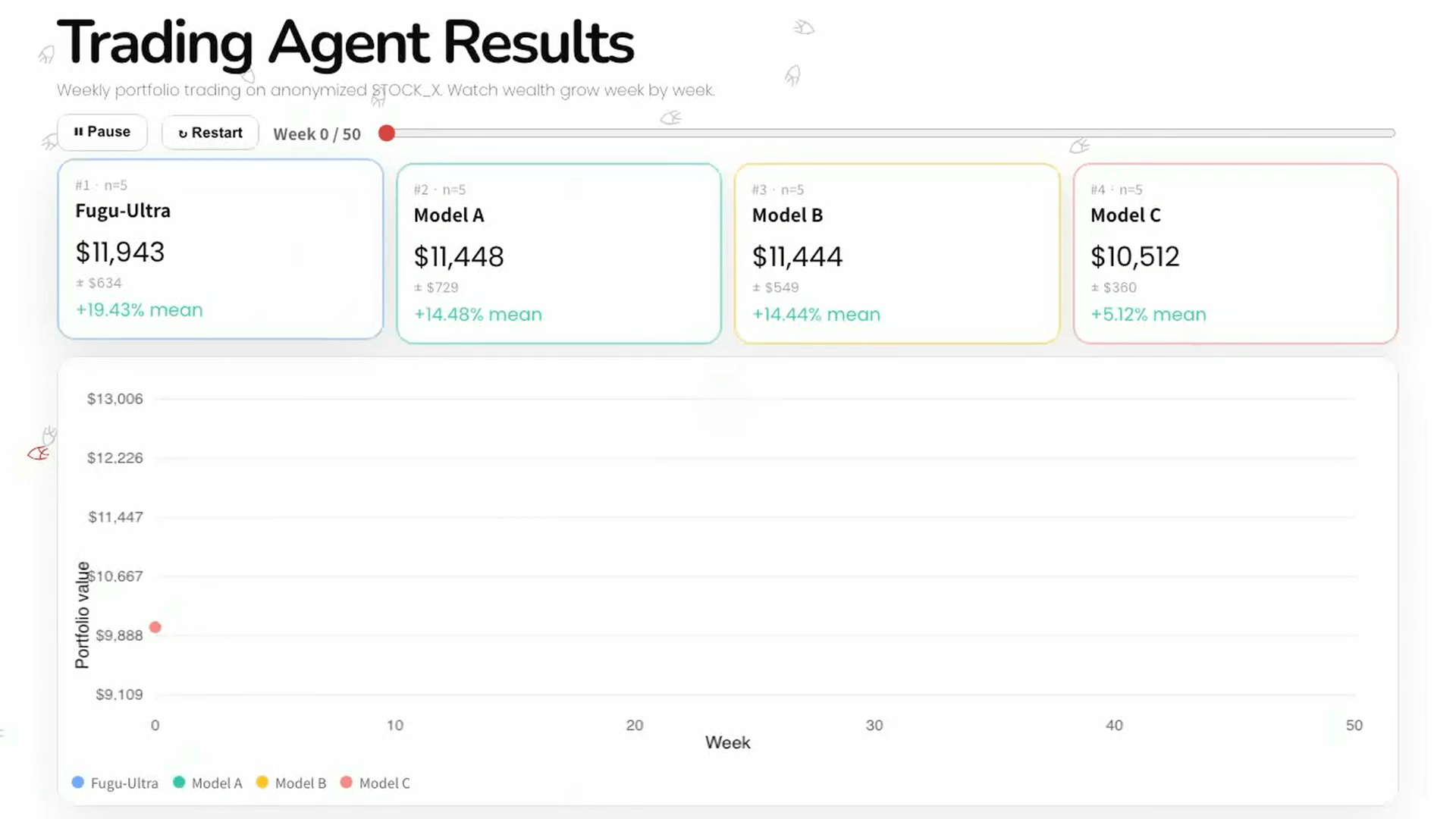Click the red data point at week 0
1456x819 pixels.
tap(155, 627)
